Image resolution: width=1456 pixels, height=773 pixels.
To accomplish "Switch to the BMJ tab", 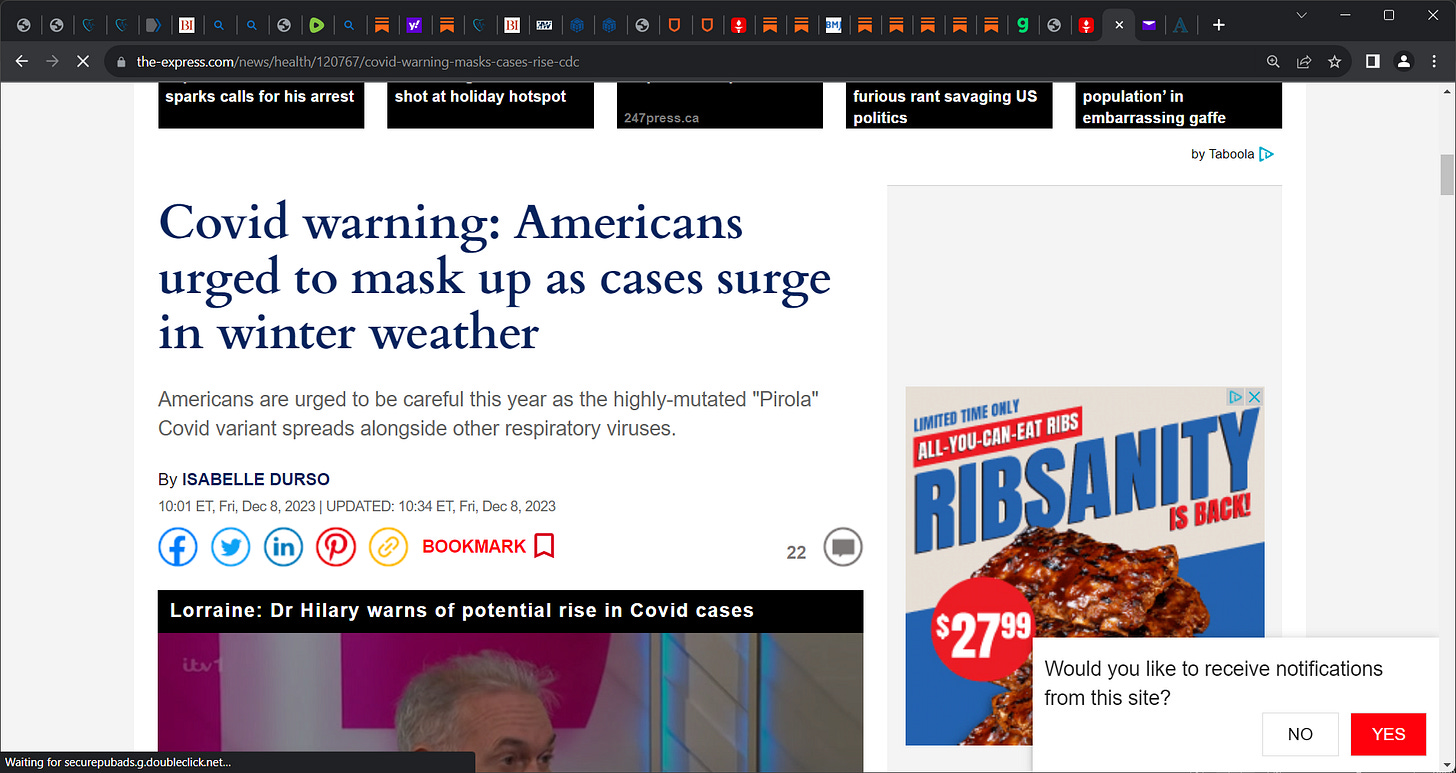I will point(833,25).
